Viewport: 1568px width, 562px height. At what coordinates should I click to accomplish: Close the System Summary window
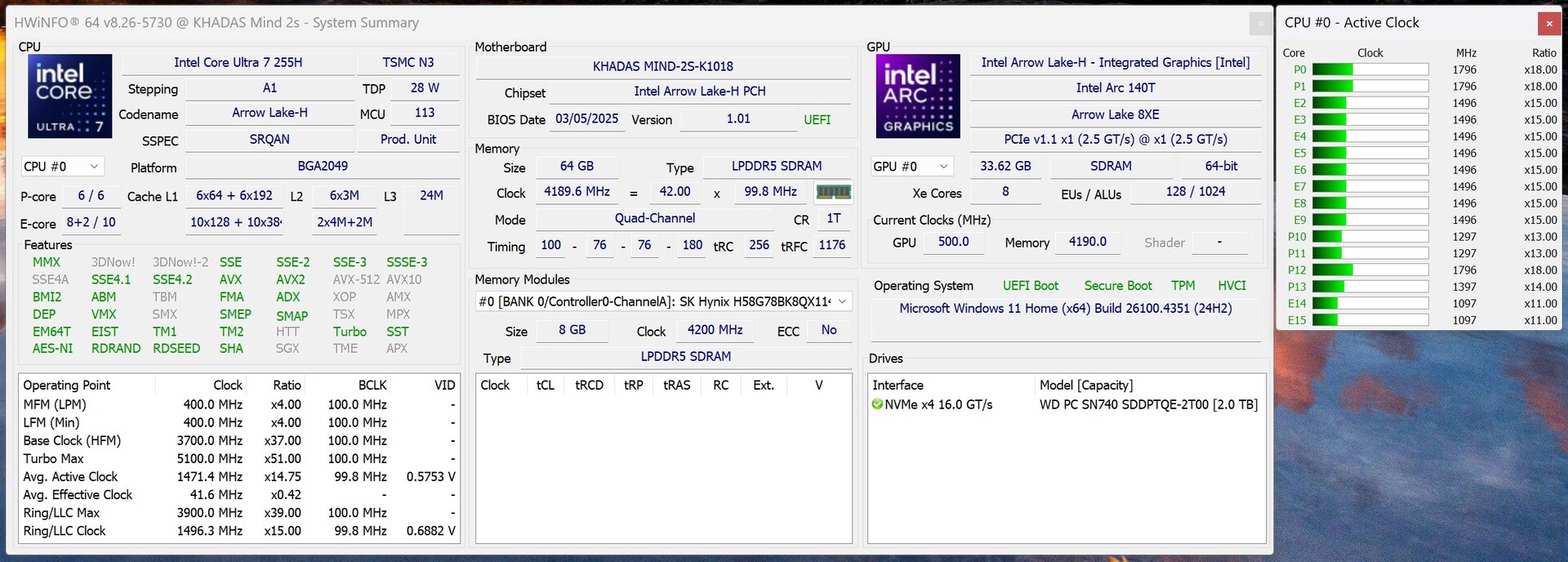tap(1260, 23)
